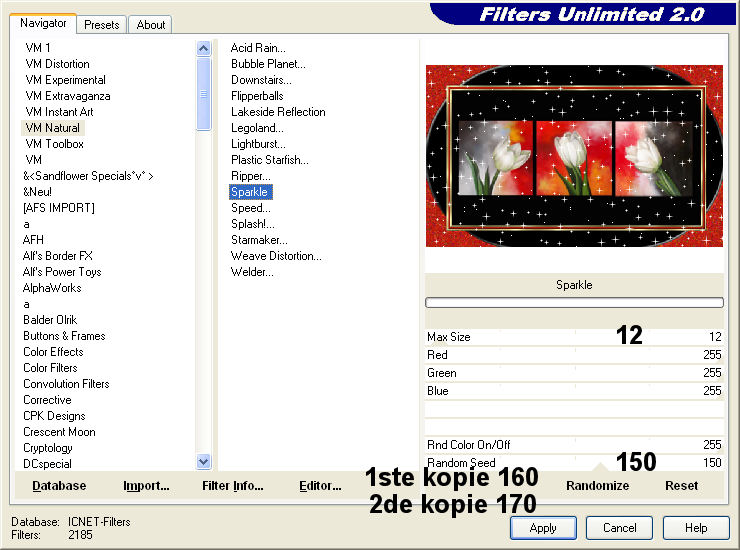The height and width of the screenshot is (550, 740).
Task: Adjust the Random Seed slider
Action: 574,462
